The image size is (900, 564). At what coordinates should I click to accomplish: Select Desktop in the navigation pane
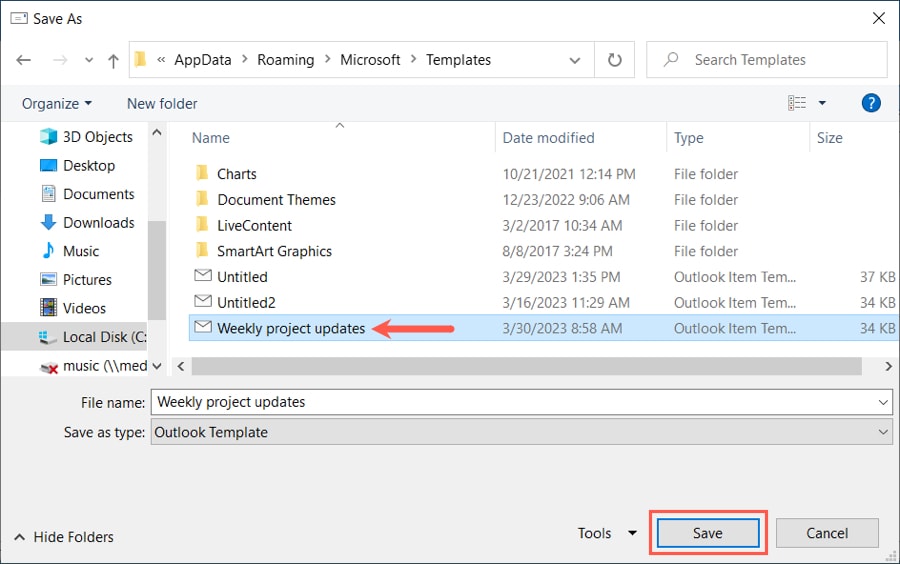pos(77,165)
